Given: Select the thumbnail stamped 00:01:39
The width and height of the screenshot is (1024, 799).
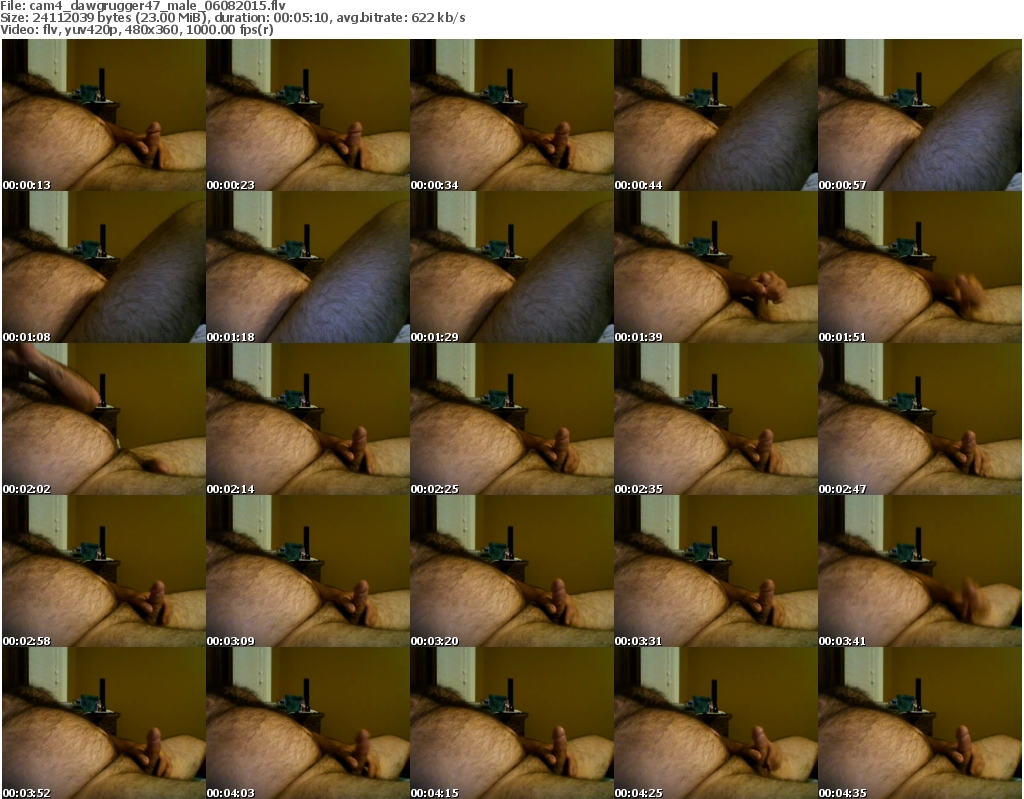Looking at the screenshot, I should (x=716, y=267).
